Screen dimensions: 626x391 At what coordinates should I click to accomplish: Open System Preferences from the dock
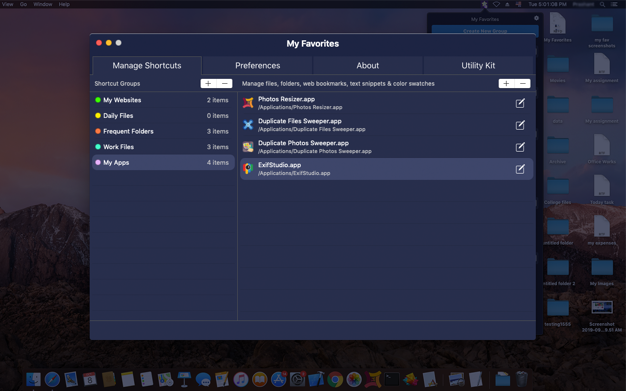click(297, 379)
